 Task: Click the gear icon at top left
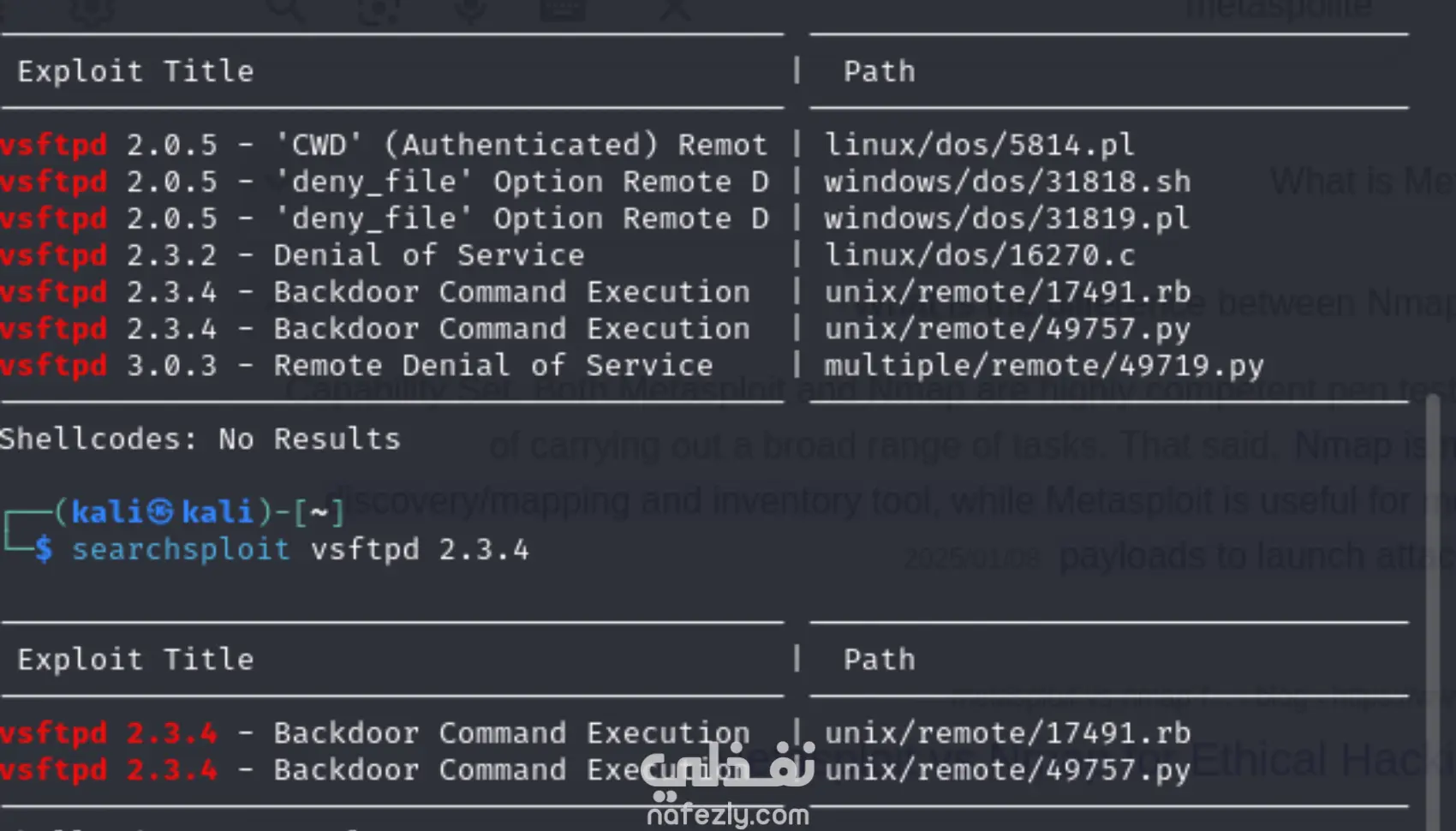tap(92, 9)
